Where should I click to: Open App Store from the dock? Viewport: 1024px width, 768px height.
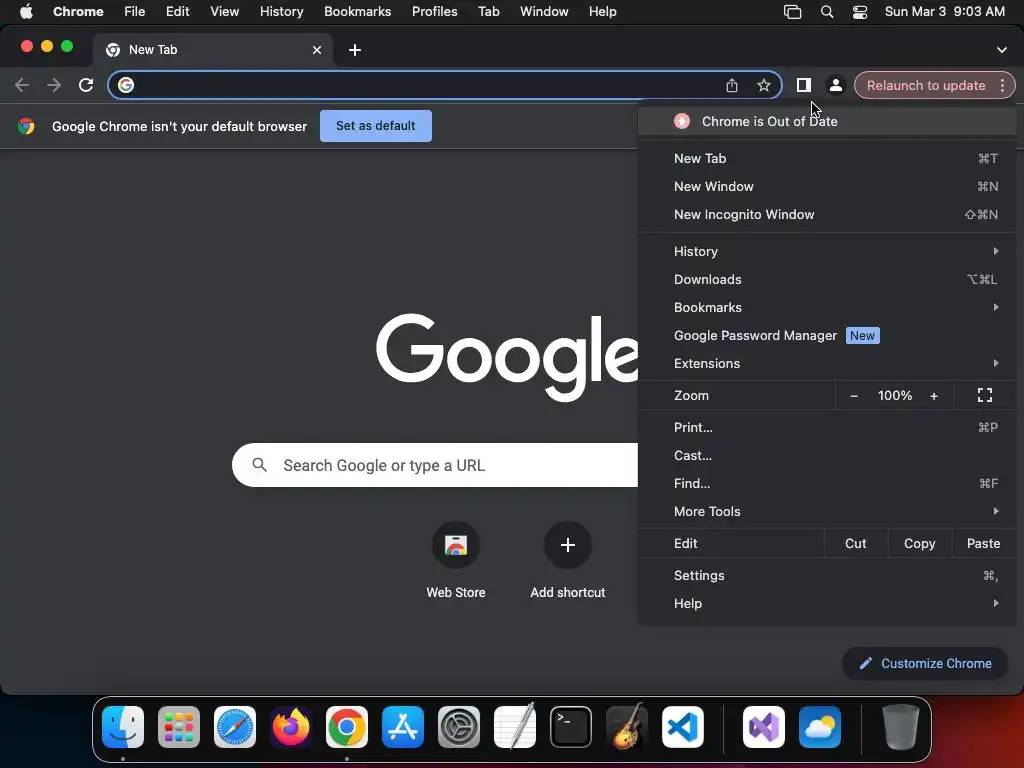click(x=403, y=727)
